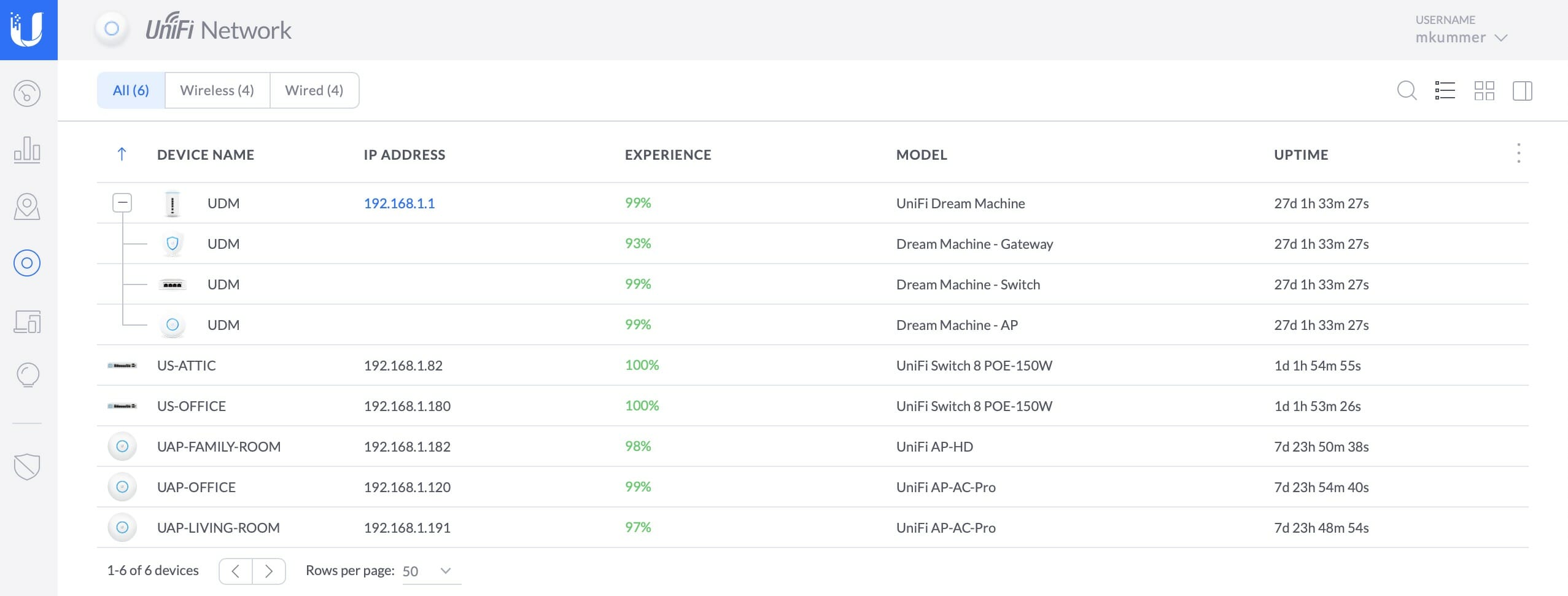The image size is (1568, 596).
Task: Select the US-OFFICE device name
Action: click(192, 406)
